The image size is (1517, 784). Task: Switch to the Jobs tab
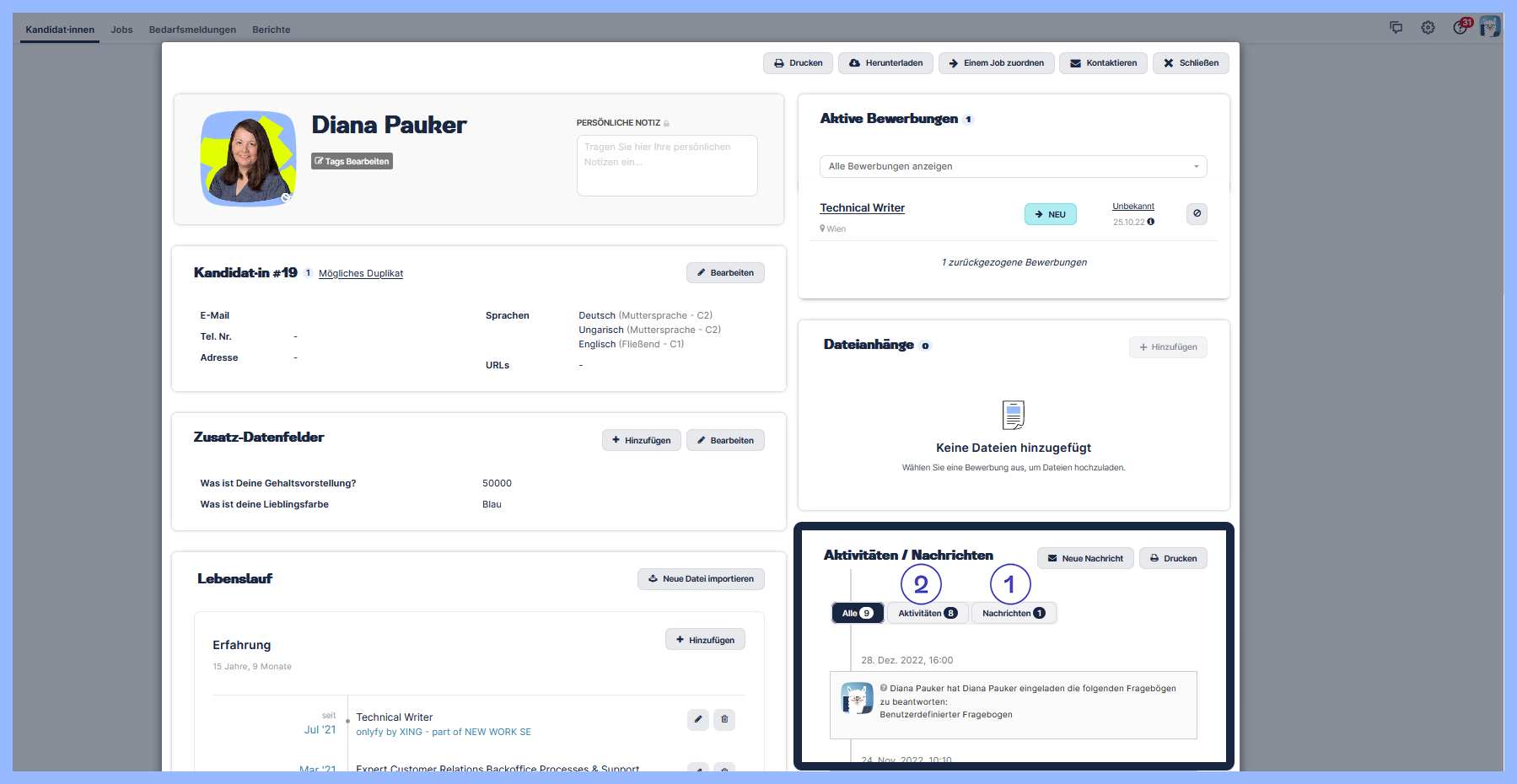121,30
